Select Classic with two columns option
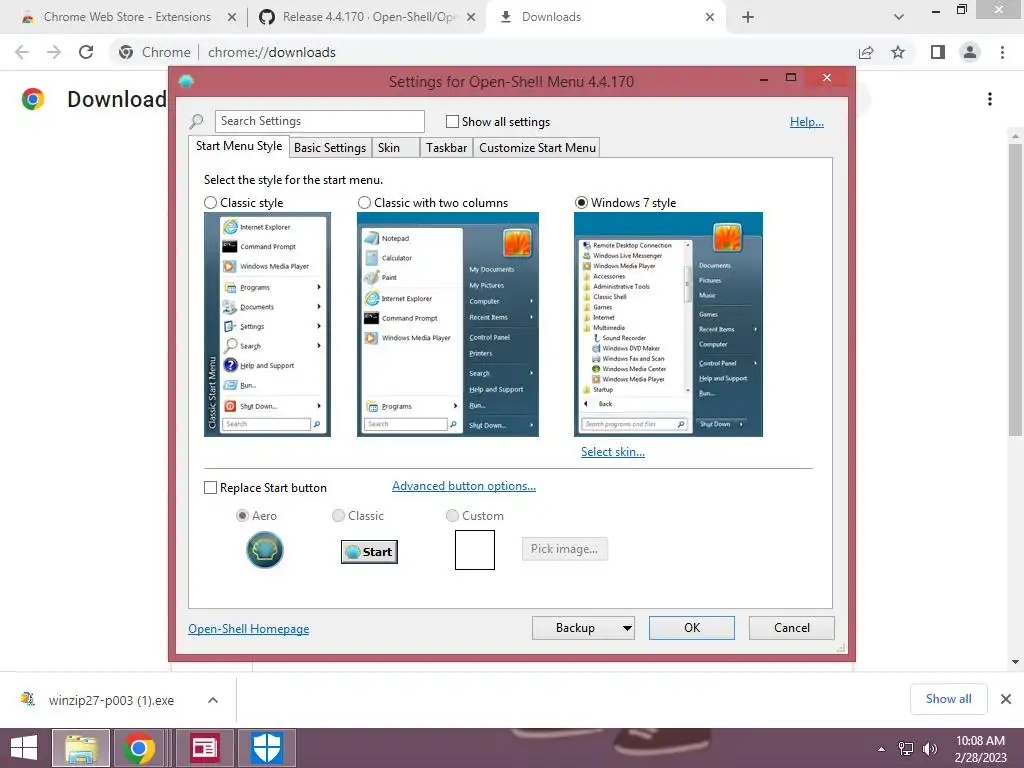Screen dimensions: 1024x768 tap(364, 203)
